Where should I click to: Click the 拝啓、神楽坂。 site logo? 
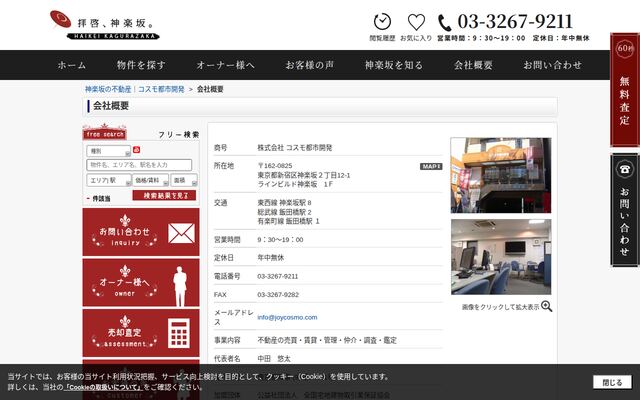coord(104,25)
